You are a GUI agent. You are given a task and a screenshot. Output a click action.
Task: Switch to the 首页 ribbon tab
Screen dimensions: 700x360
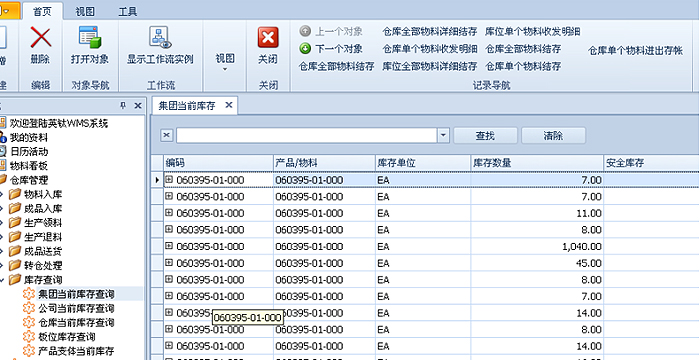point(42,11)
